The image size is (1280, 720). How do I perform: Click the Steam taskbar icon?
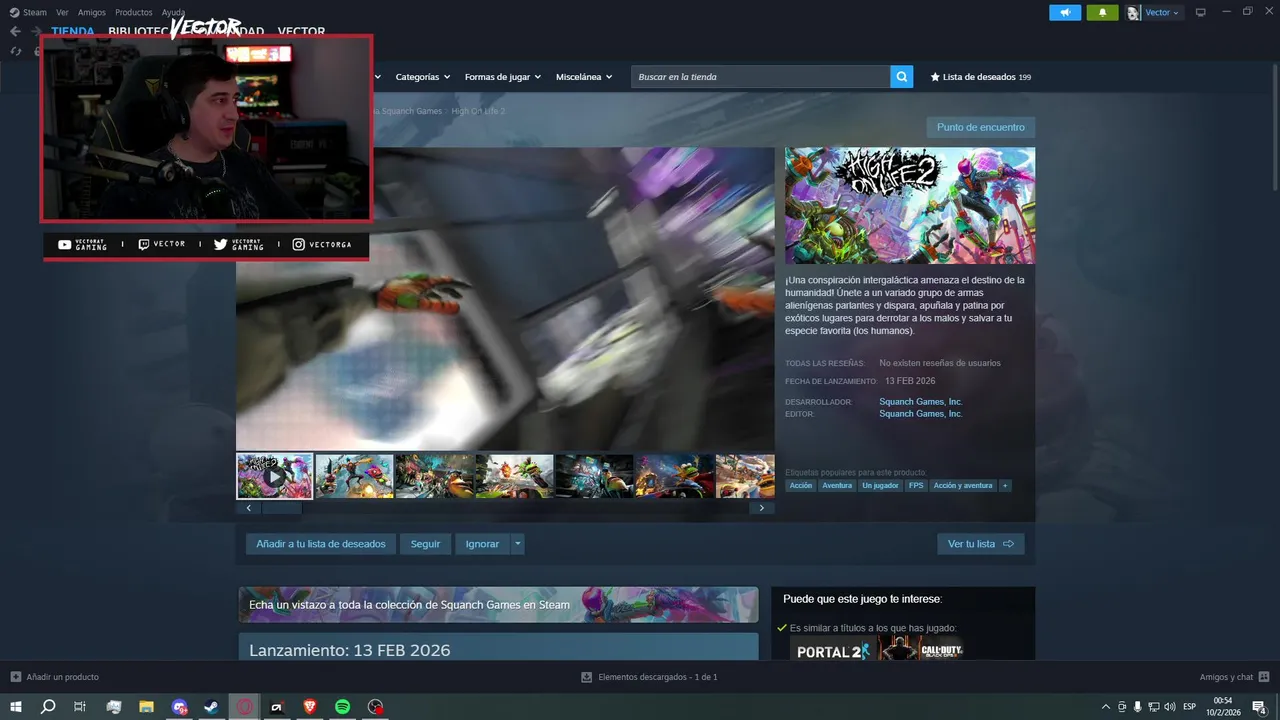coord(211,707)
